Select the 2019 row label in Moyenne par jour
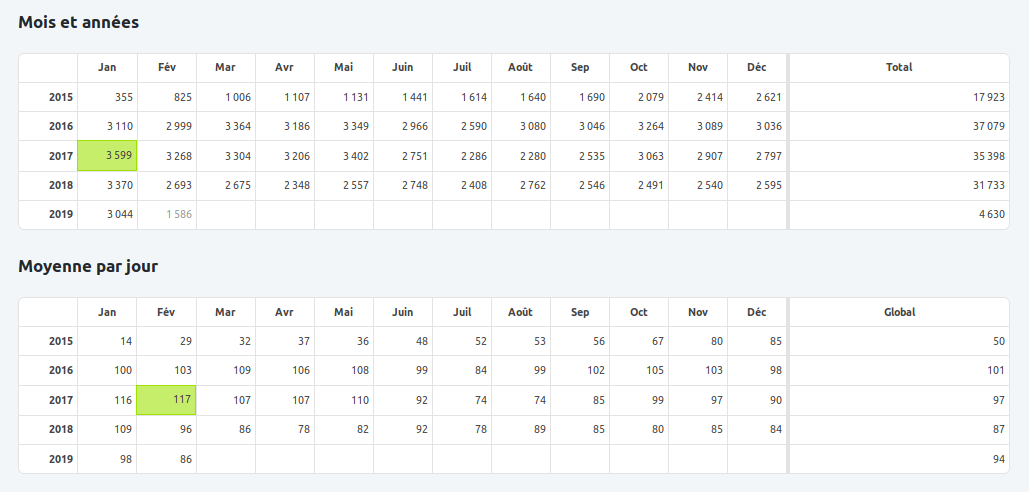 [61, 459]
